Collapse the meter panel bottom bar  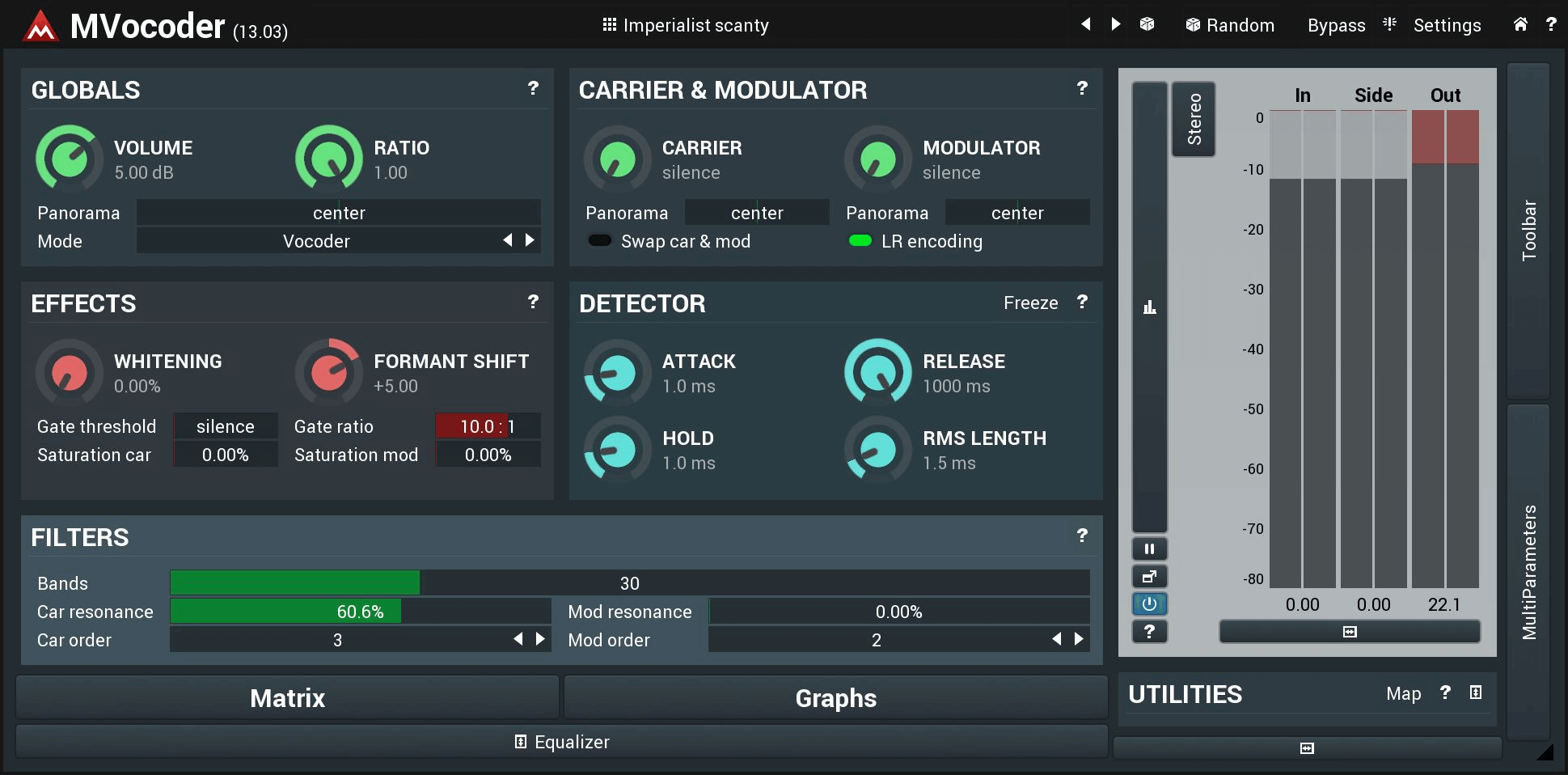point(1350,632)
